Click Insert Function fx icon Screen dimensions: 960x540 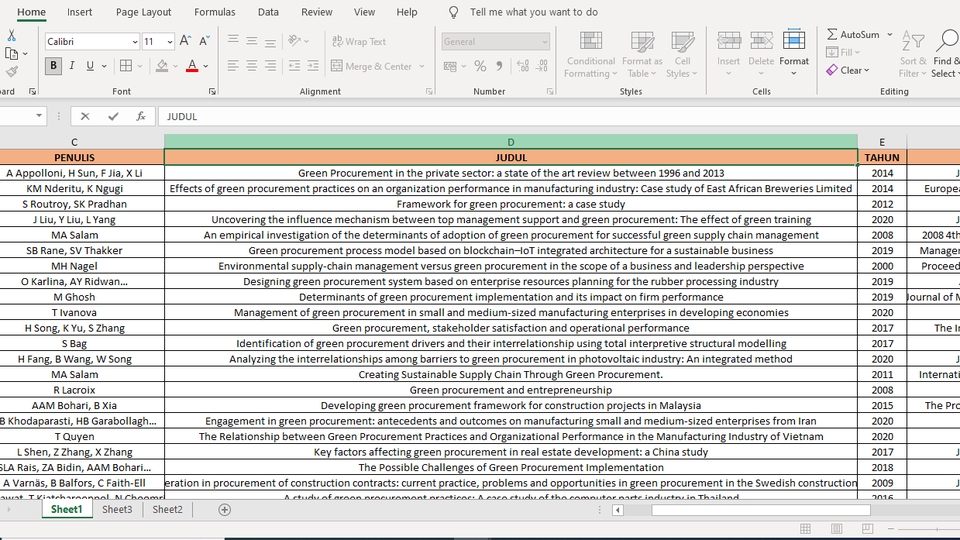[141, 116]
